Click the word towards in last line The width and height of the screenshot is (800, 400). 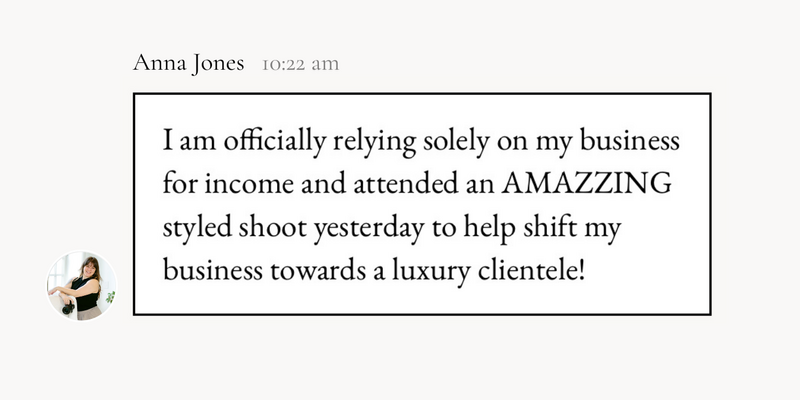click(x=318, y=272)
